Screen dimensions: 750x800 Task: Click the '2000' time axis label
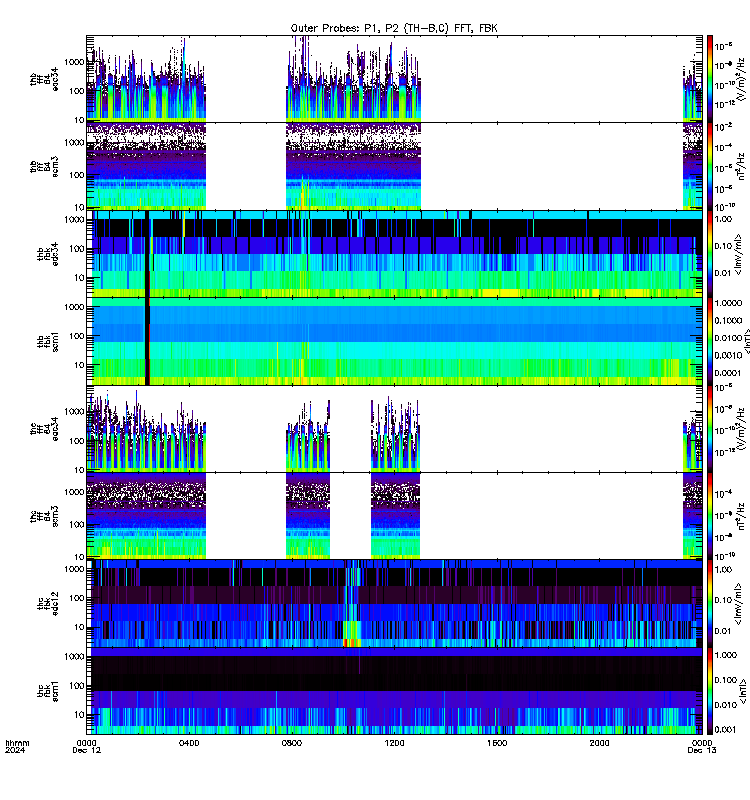tap(599, 743)
